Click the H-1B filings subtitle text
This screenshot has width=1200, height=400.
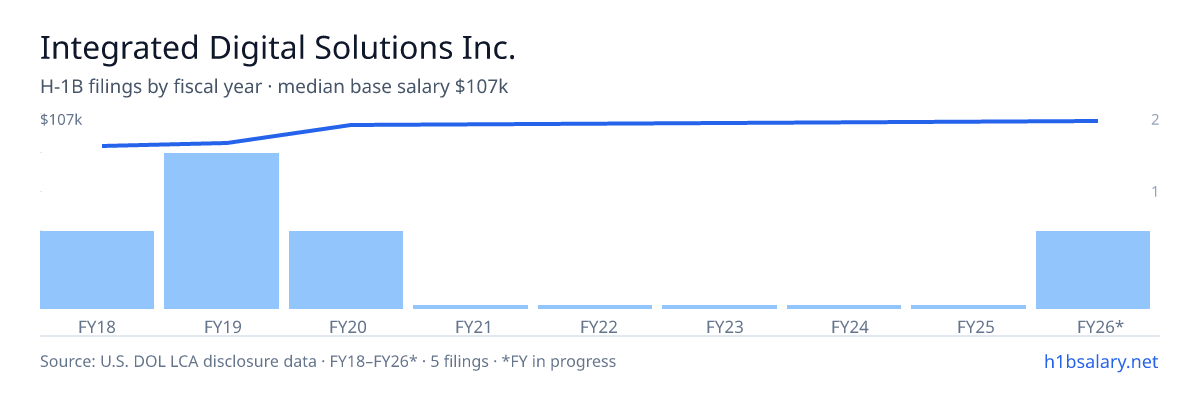tap(274, 87)
